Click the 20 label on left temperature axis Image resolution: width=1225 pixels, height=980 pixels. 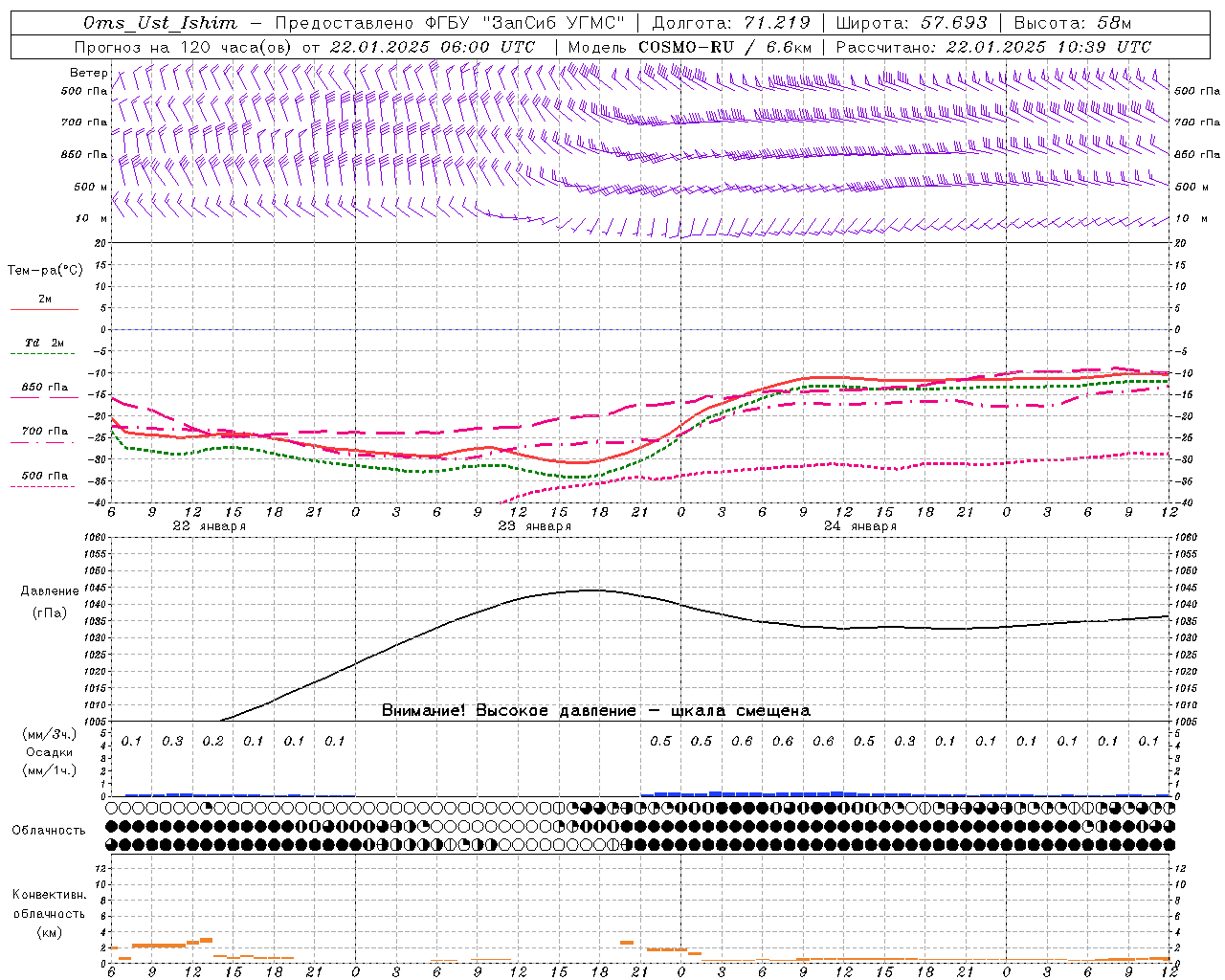pos(99,243)
